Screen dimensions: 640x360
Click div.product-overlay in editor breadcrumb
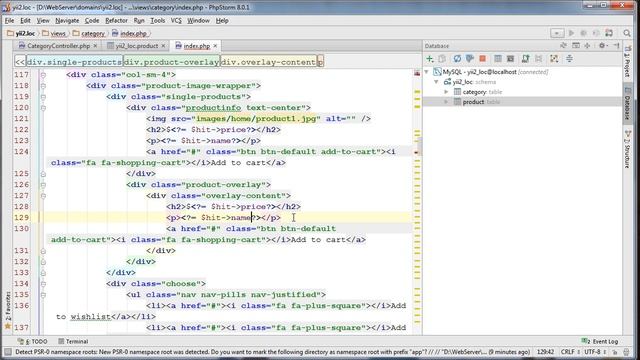[171, 62]
